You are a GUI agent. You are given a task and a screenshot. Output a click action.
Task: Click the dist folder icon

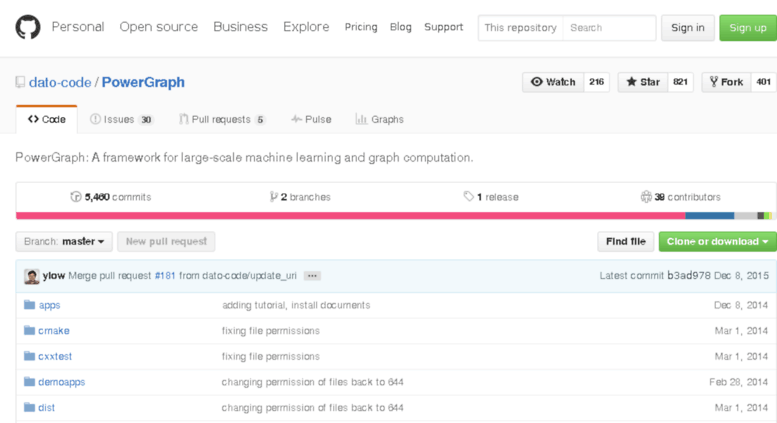[x=30, y=408]
